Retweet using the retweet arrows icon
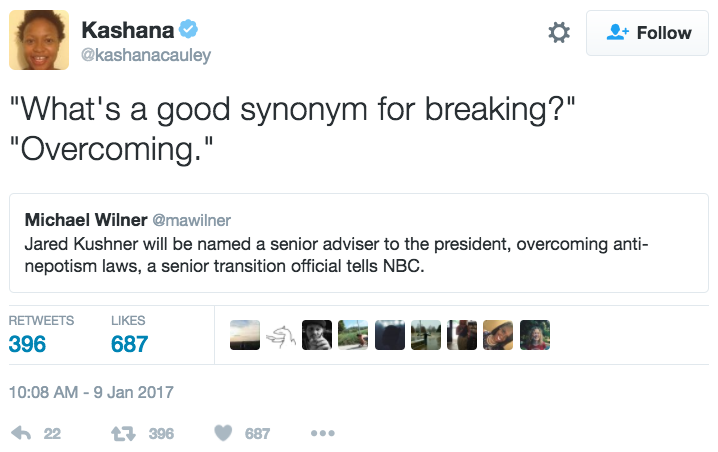 pyautogui.click(x=124, y=433)
